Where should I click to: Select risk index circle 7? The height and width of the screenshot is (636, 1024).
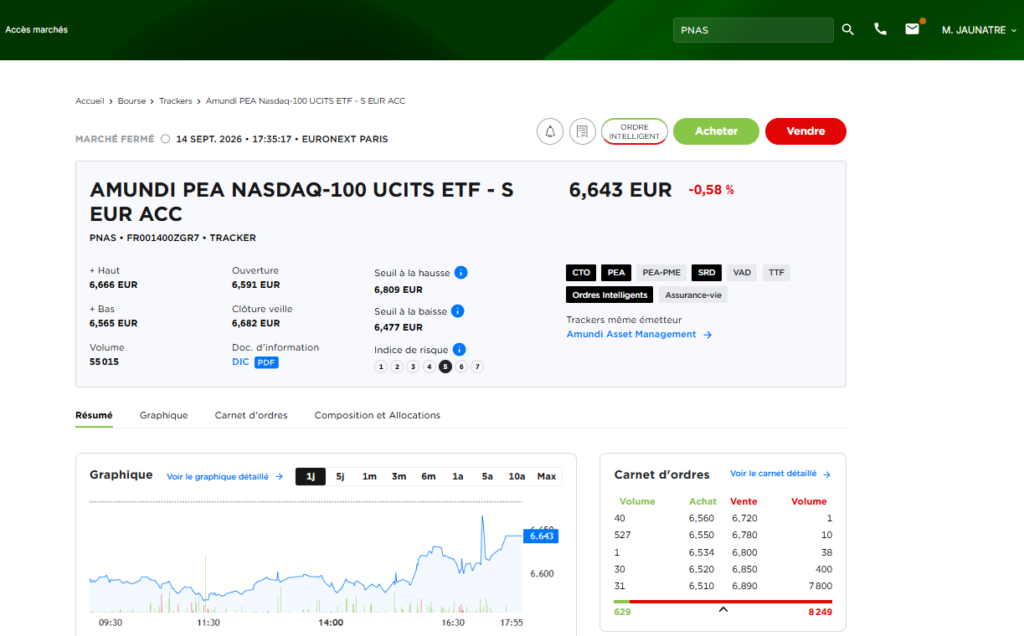click(x=477, y=366)
